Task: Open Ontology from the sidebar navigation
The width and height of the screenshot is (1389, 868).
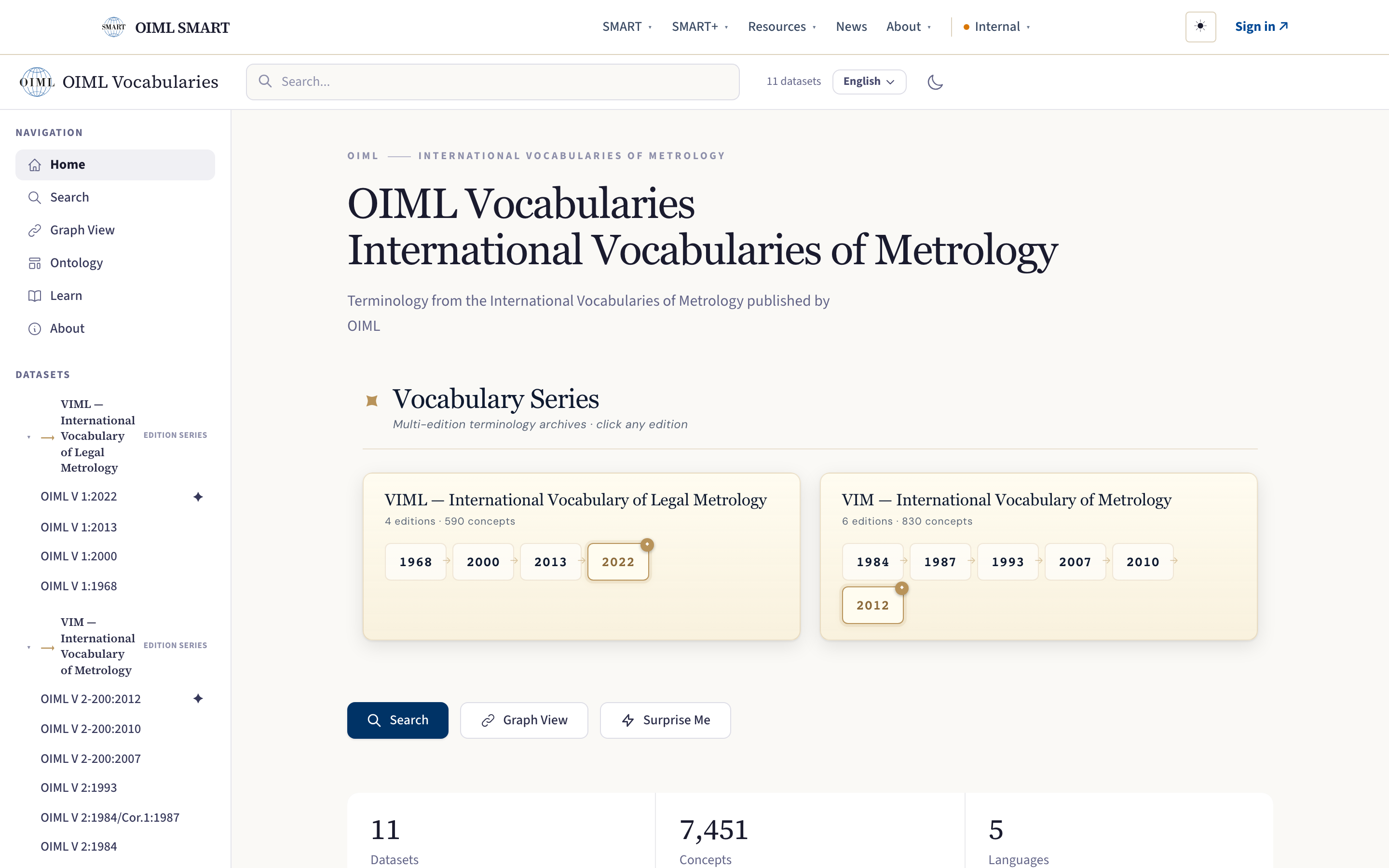Action: 115,263
